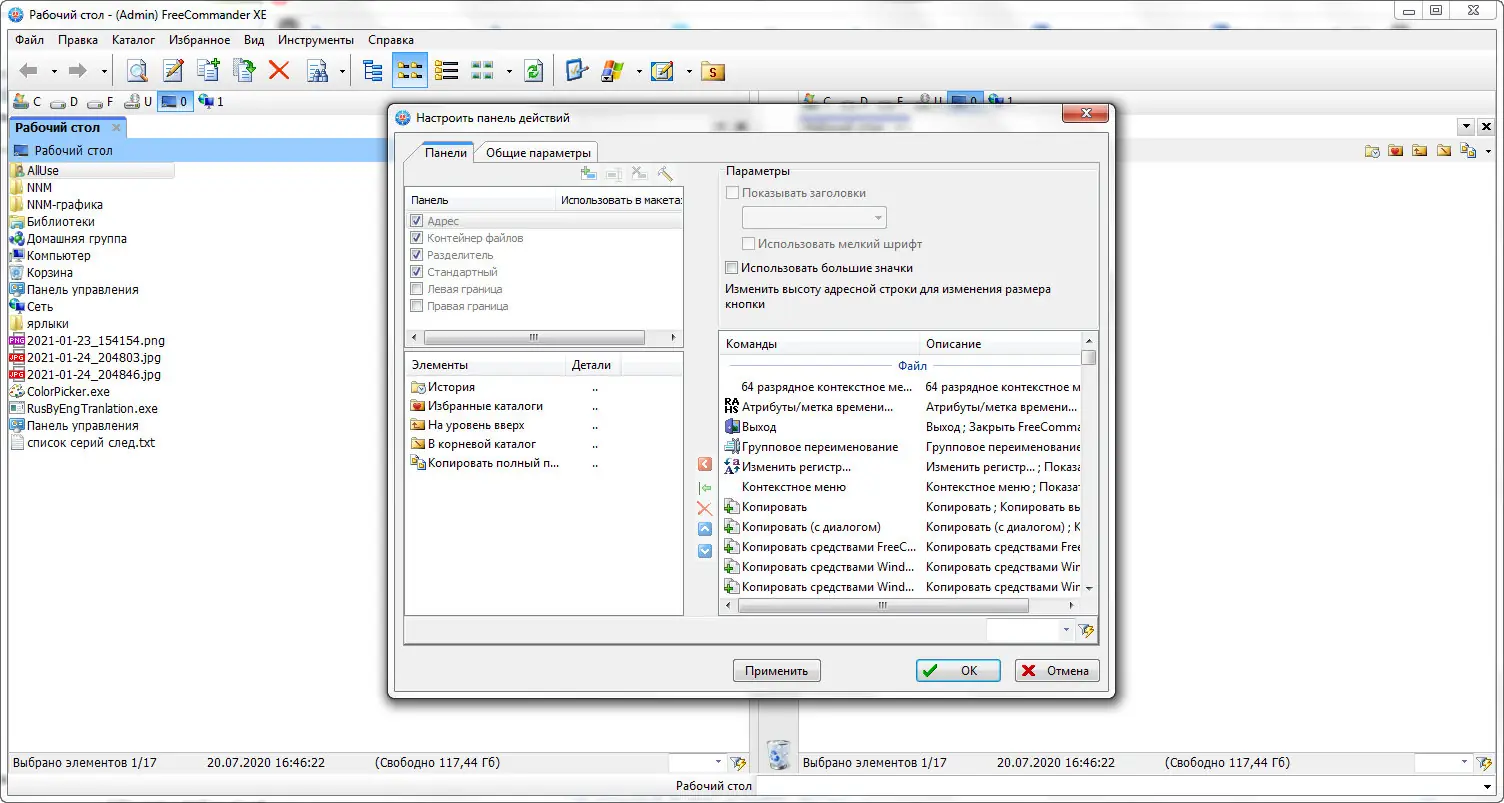
Task: Switch to drive C in left panel
Action: click(27, 101)
